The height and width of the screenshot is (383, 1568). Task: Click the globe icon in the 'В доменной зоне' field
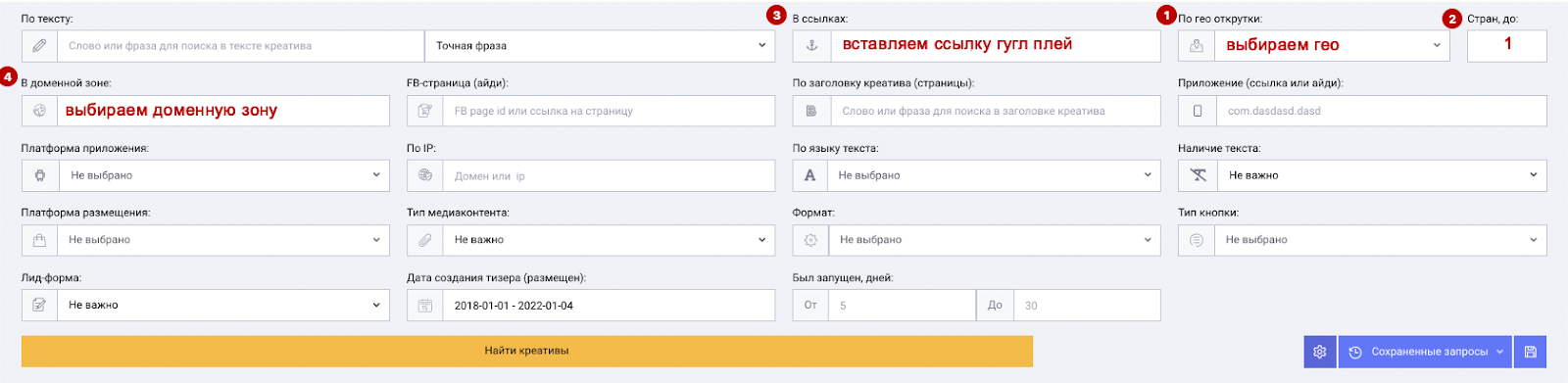(x=39, y=111)
